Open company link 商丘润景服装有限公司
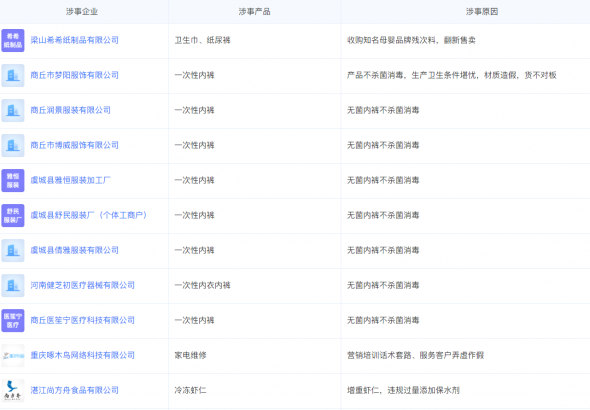The width and height of the screenshot is (590, 410). click(70, 110)
